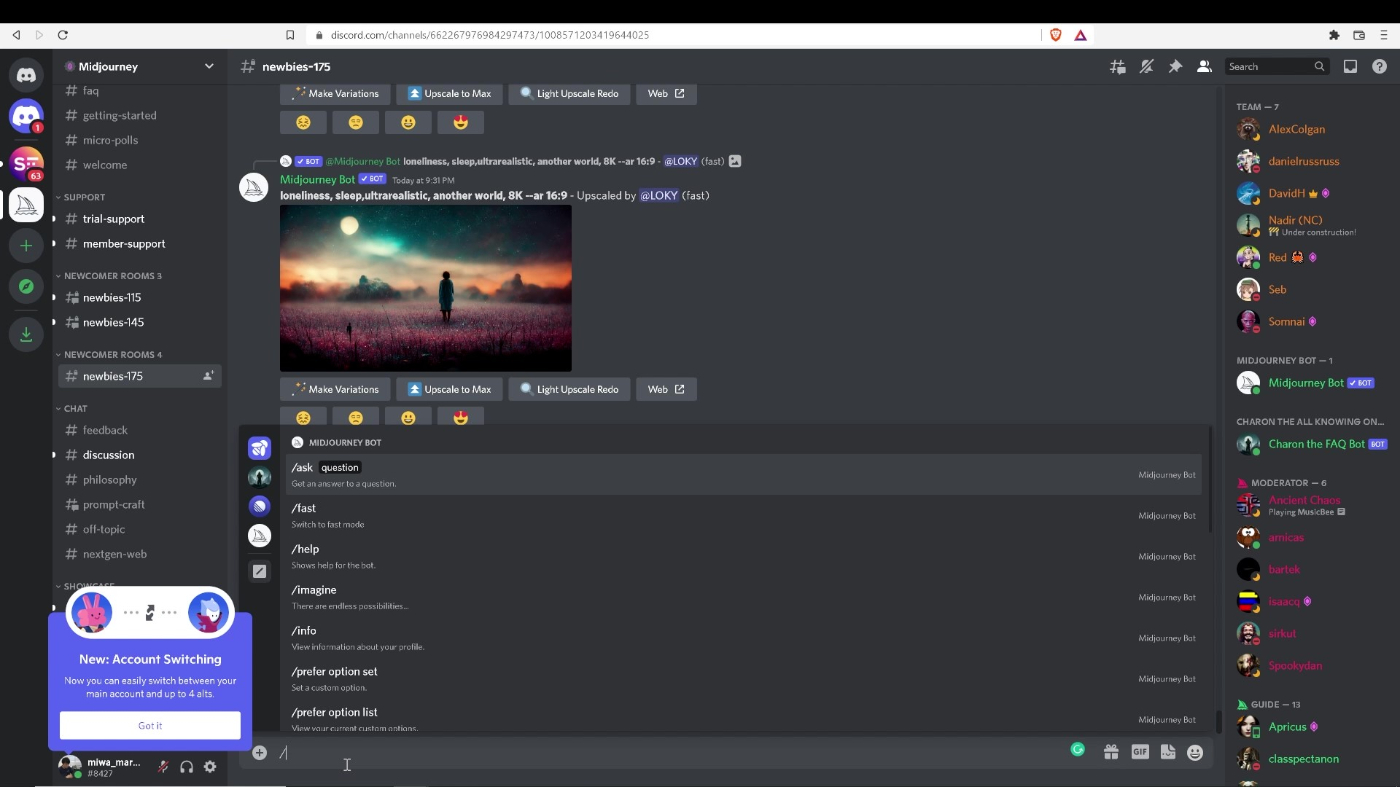Image resolution: width=1400 pixels, height=787 pixels.
Task: Open the newbies-115 channel
Action: tap(140, 297)
